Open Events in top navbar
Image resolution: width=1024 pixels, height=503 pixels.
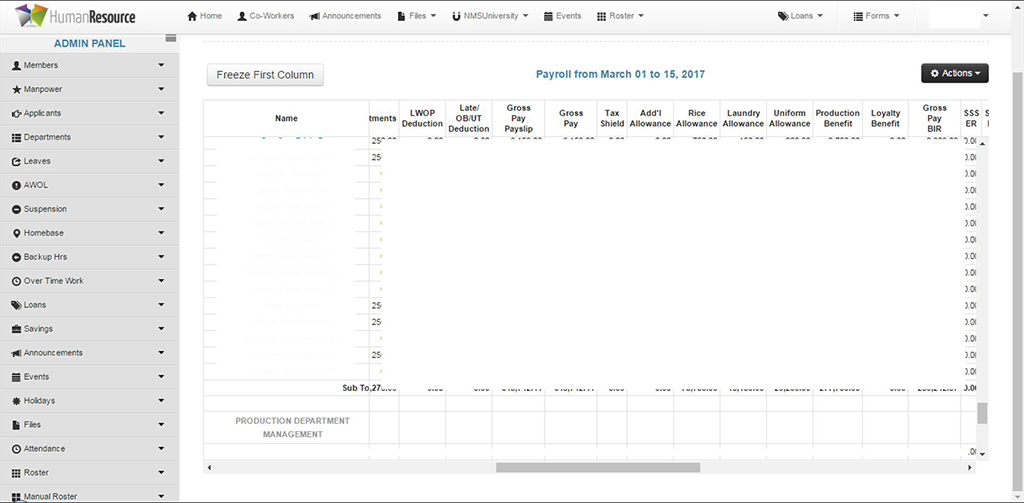[x=562, y=16]
